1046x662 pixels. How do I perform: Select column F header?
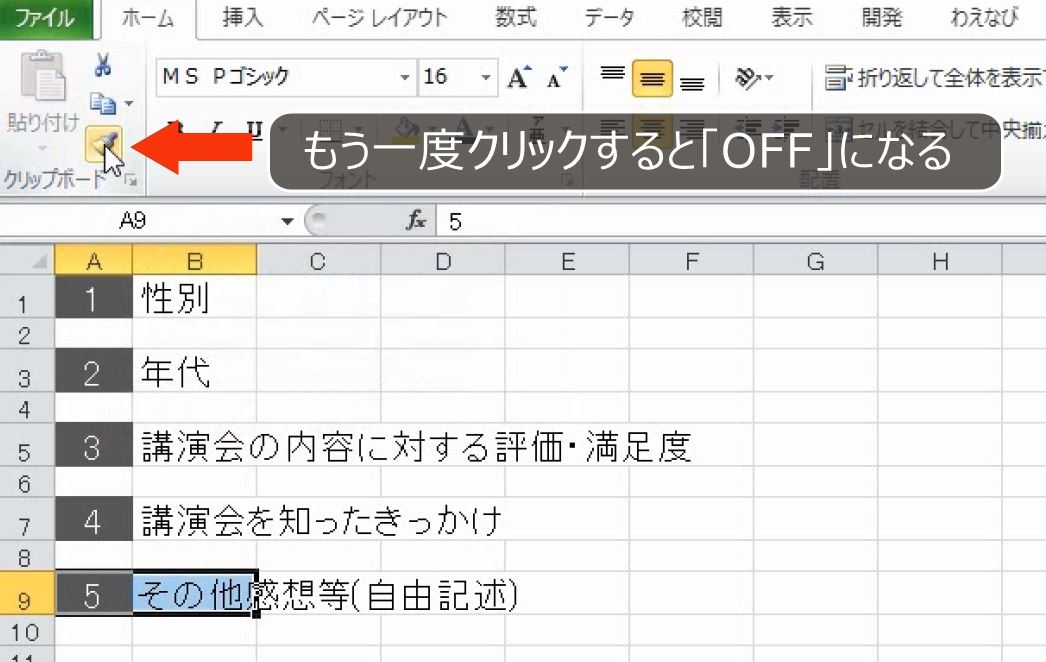click(x=692, y=260)
